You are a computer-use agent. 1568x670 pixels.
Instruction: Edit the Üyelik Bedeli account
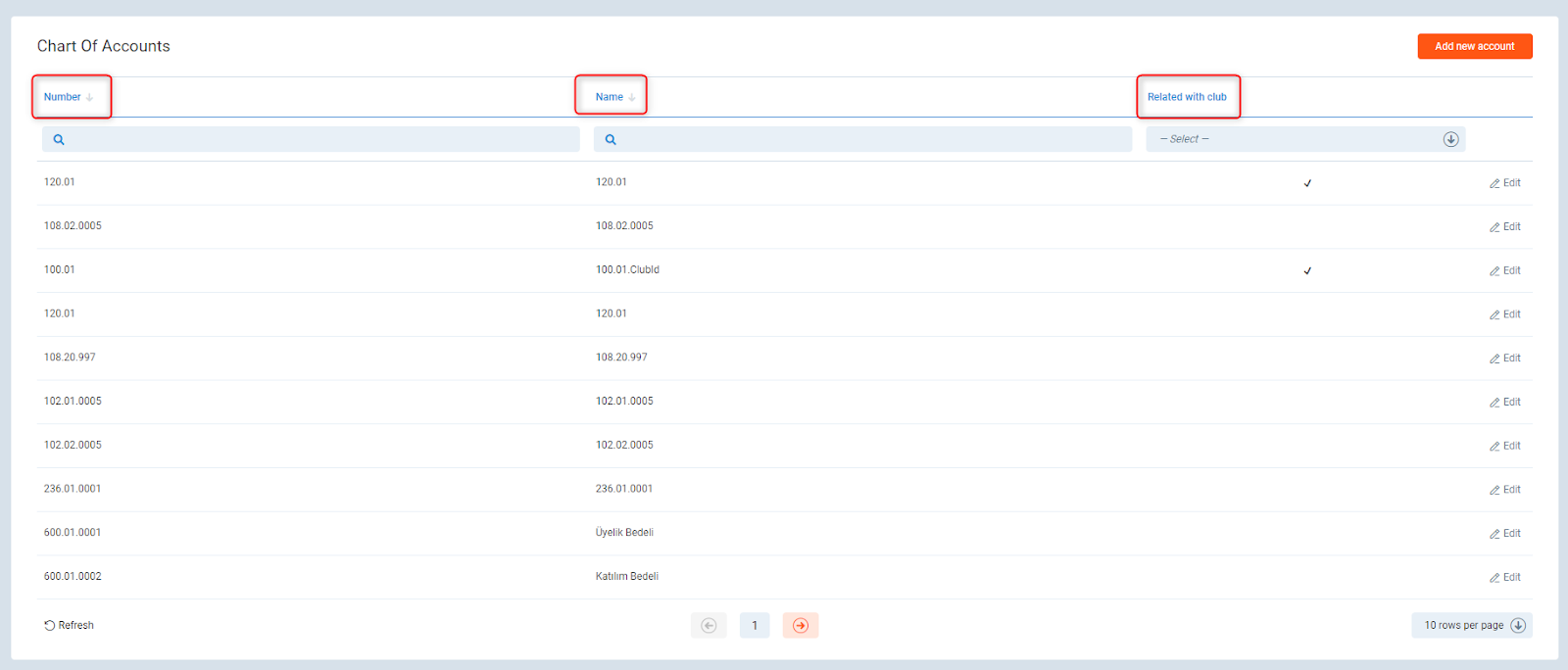1505,534
